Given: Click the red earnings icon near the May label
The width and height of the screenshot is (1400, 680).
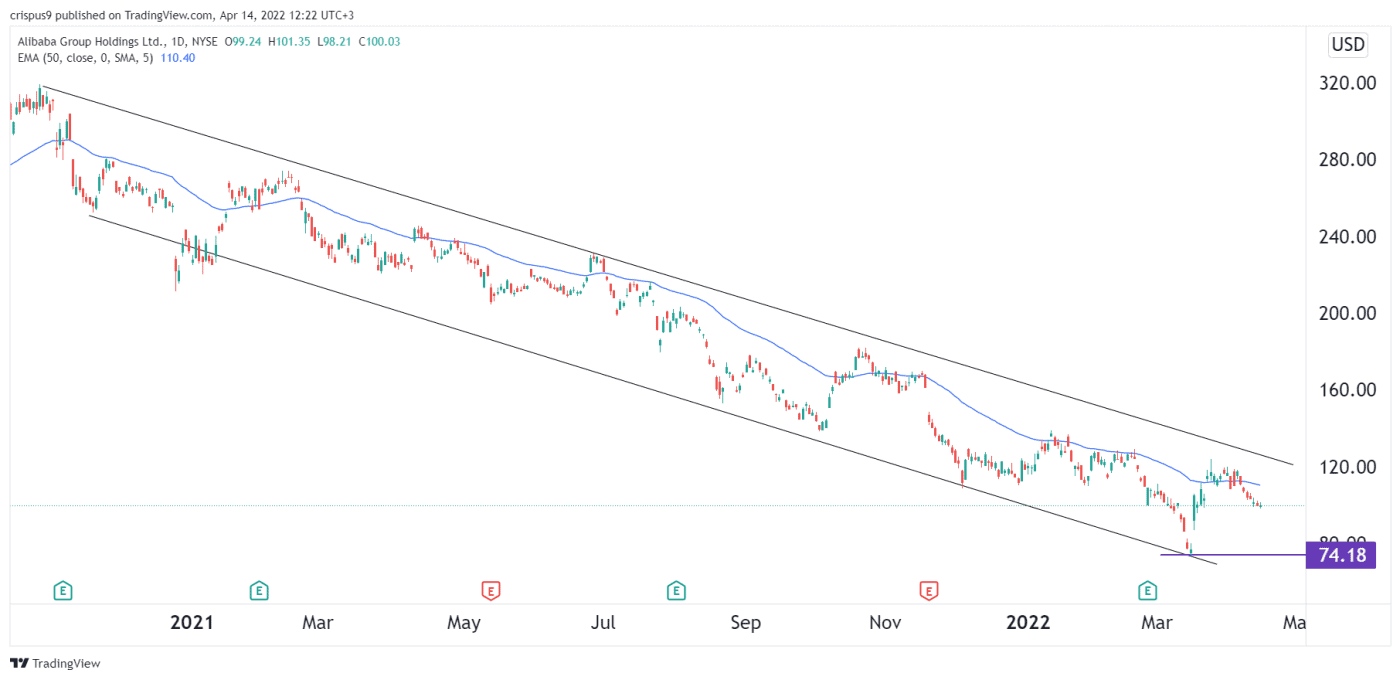Looking at the screenshot, I should pos(489,591).
